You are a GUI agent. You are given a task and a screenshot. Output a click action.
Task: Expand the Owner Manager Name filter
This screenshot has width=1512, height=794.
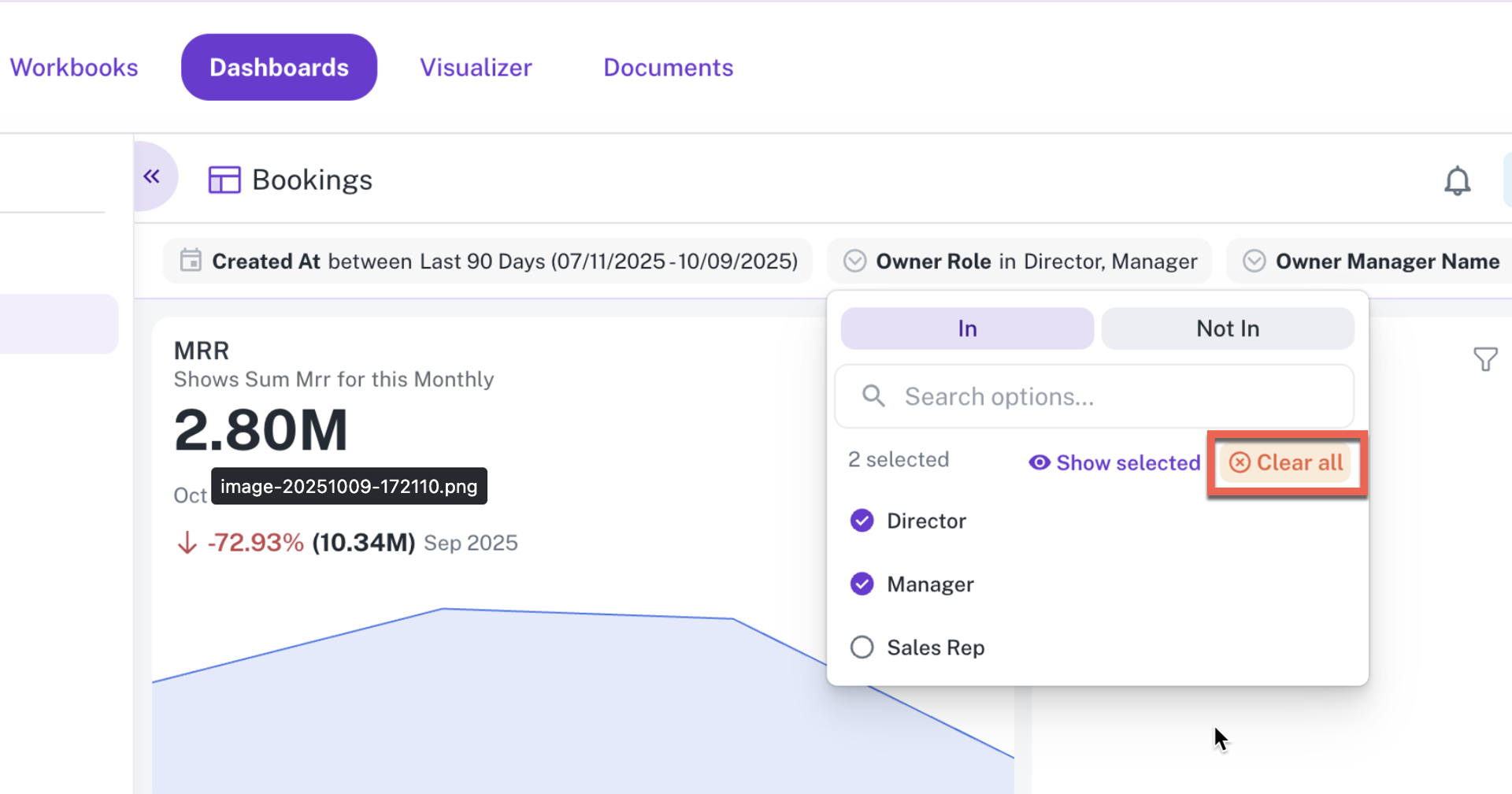(x=1370, y=262)
